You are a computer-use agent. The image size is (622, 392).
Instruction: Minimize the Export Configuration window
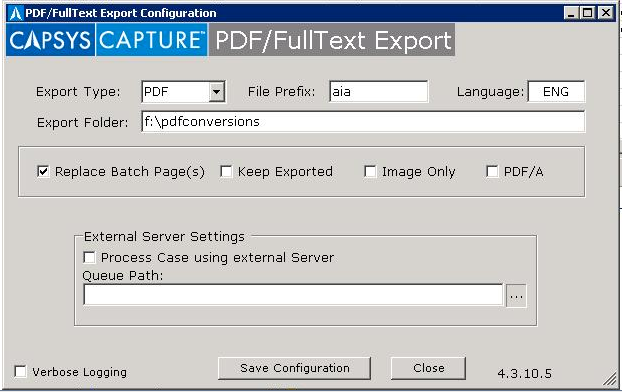(x=571, y=13)
